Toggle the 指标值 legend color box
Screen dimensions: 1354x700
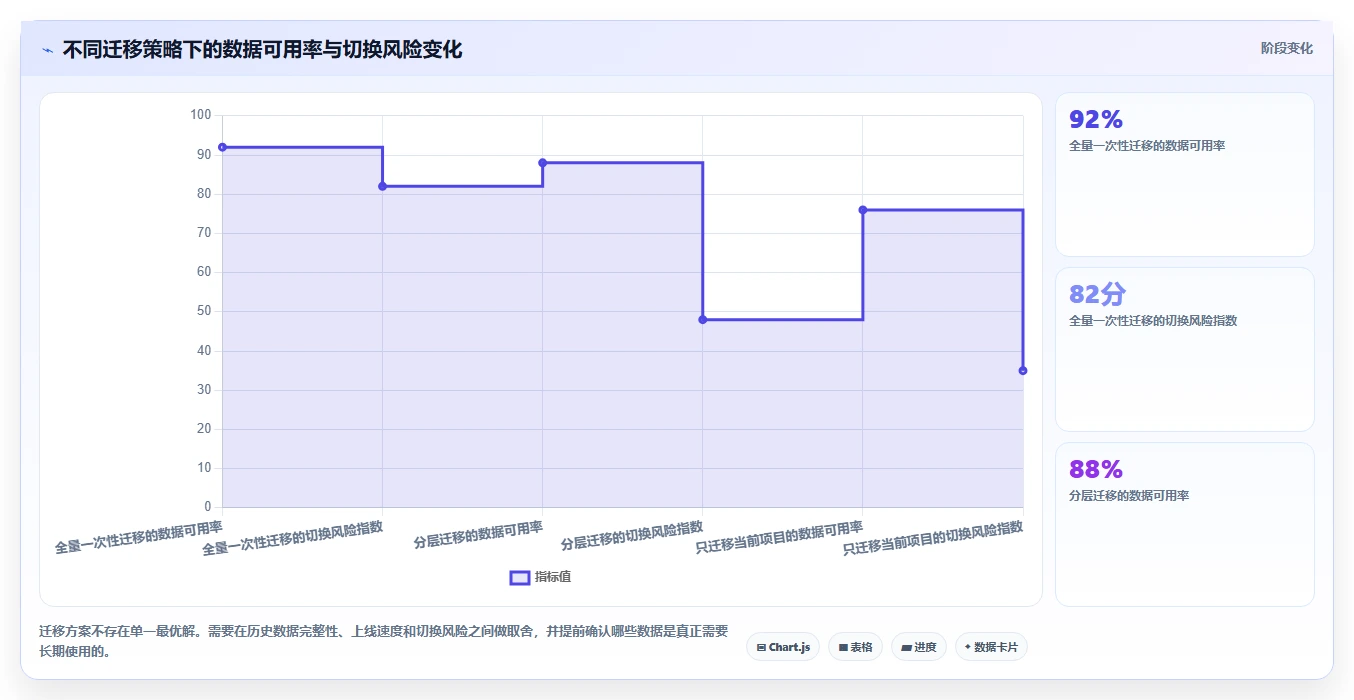pos(520,577)
